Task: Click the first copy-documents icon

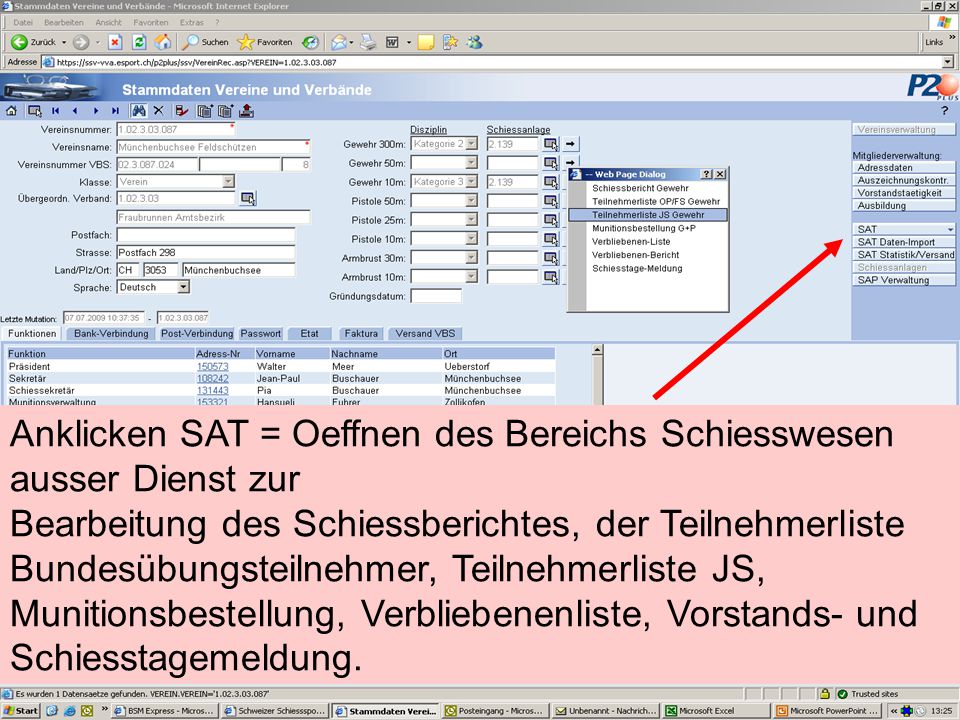Action: pyautogui.click(x=204, y=111)
